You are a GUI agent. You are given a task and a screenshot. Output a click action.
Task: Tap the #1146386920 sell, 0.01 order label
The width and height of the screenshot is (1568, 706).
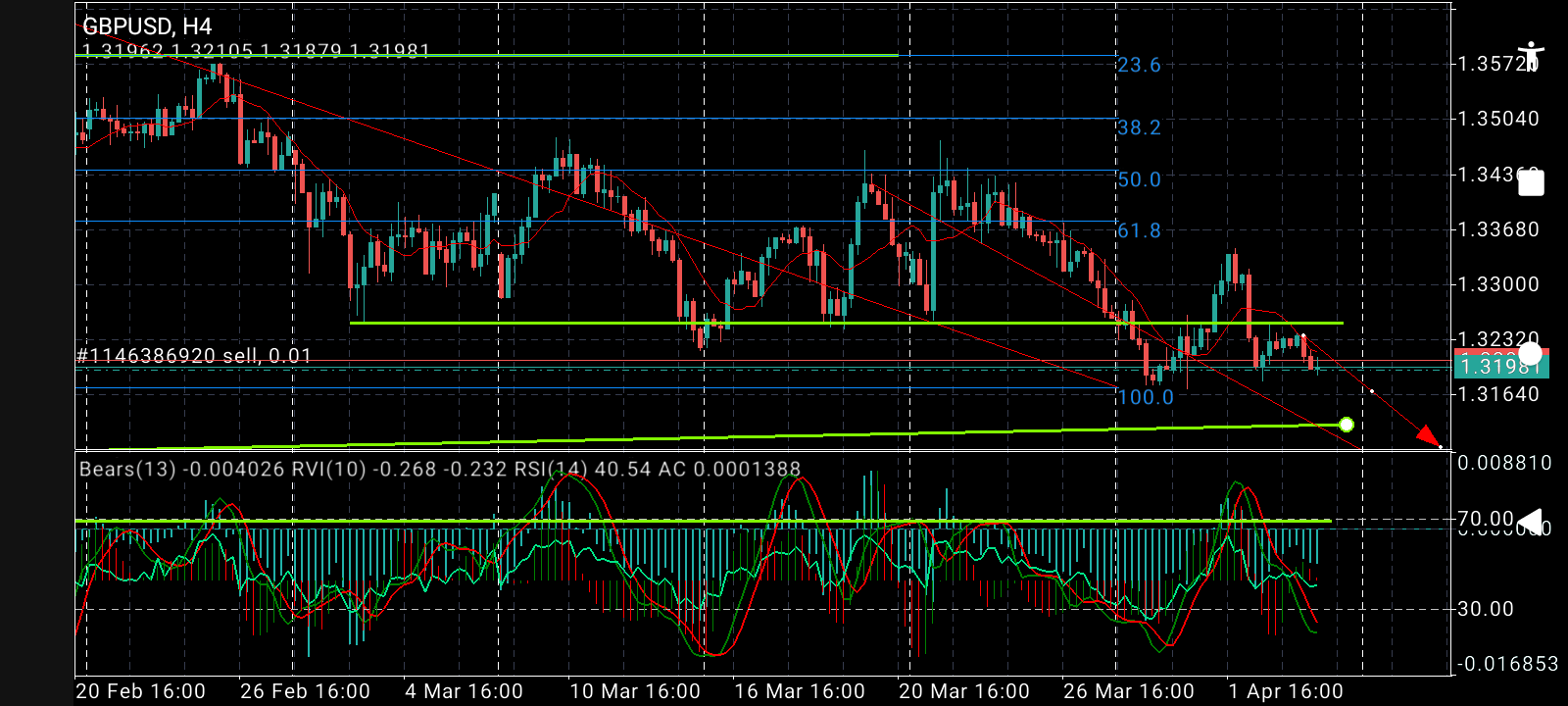pyautogui.click(x=194, y=356)
